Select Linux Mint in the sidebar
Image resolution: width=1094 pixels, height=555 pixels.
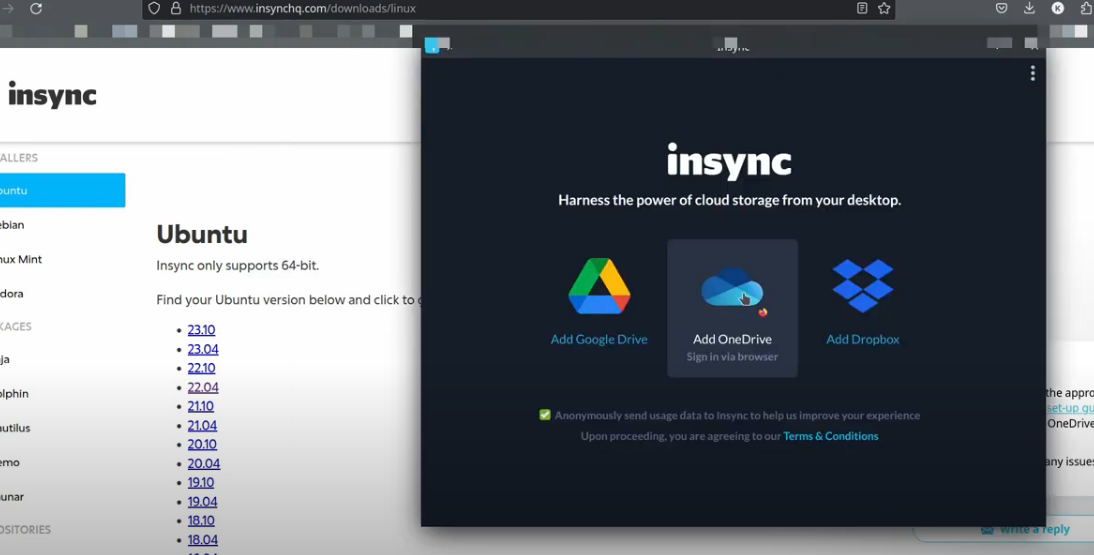(22, 259)
